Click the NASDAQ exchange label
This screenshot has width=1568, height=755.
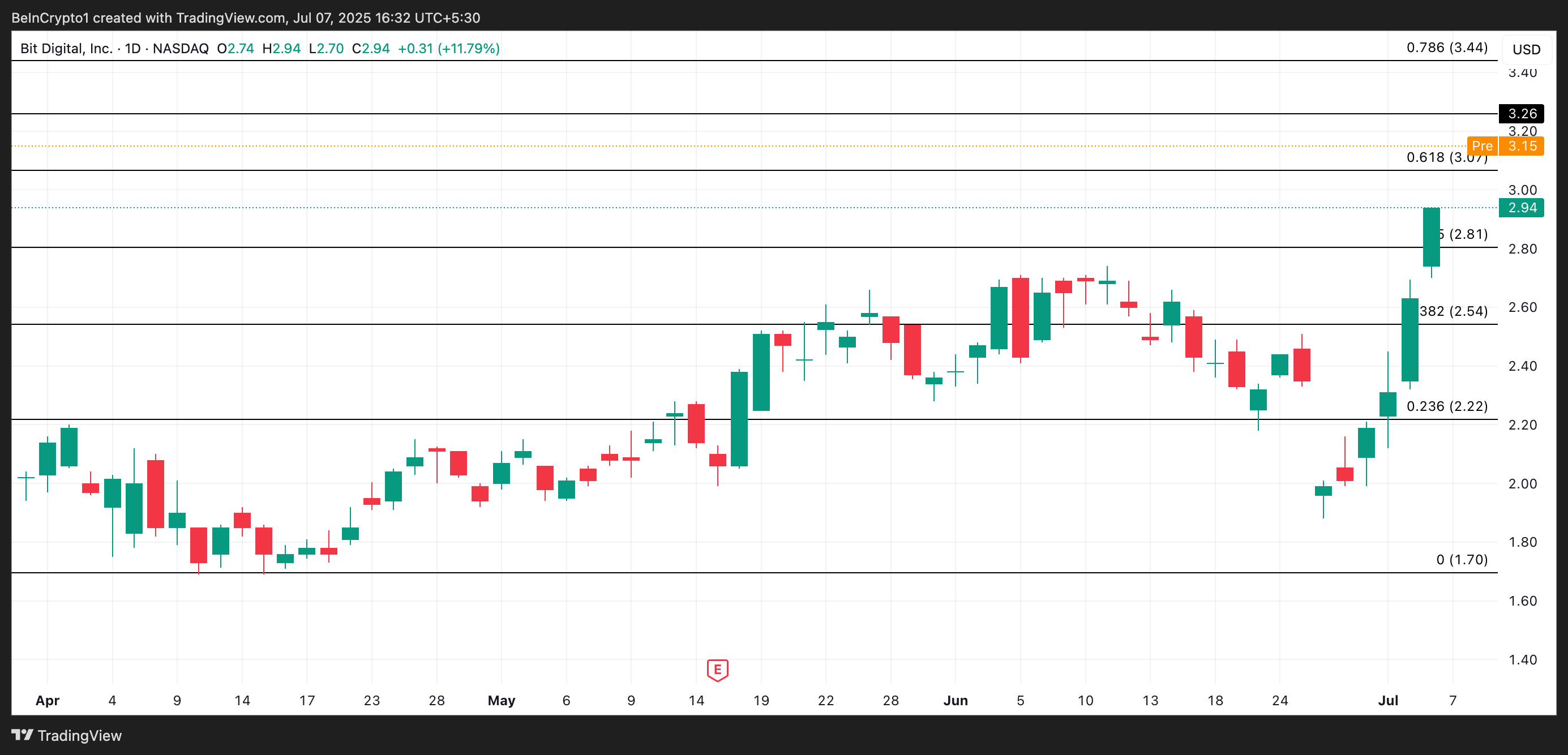tap(180, 49)
